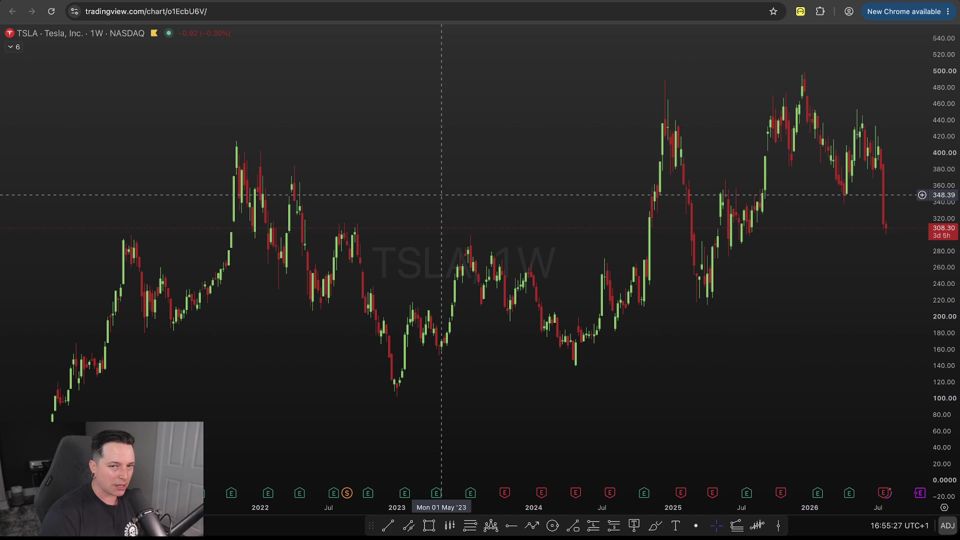
Task: Open Chrome profile avatar menu
Action: [x=849, y=11]
